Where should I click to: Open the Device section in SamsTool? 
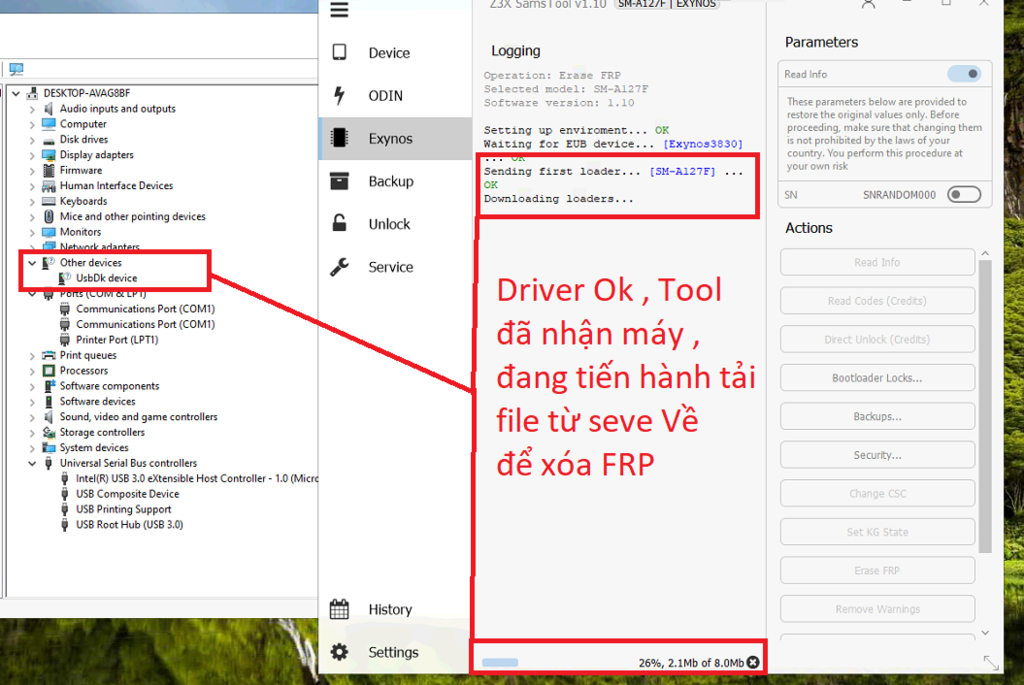tap(394, 52)
